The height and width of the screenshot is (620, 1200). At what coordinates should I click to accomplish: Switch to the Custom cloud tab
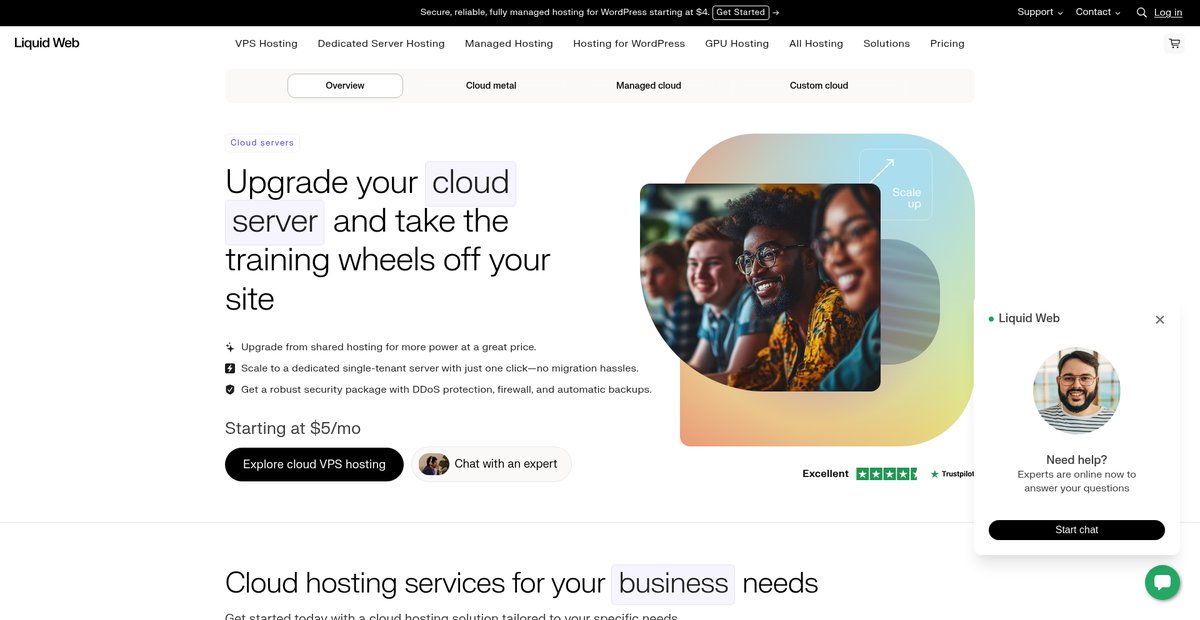tap(819, 86)
